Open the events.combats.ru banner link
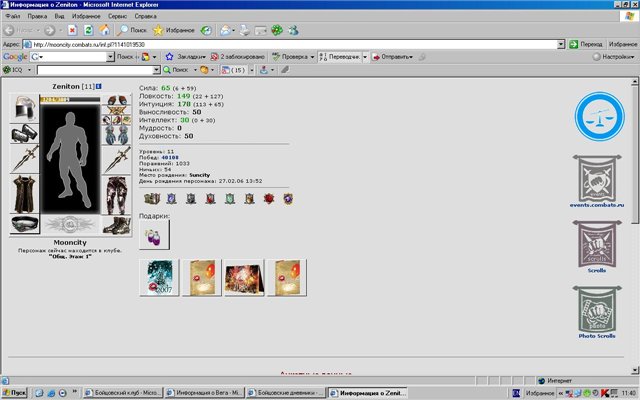Image resolution: width=640 pixels, height=400 pixels. point(597,181)
